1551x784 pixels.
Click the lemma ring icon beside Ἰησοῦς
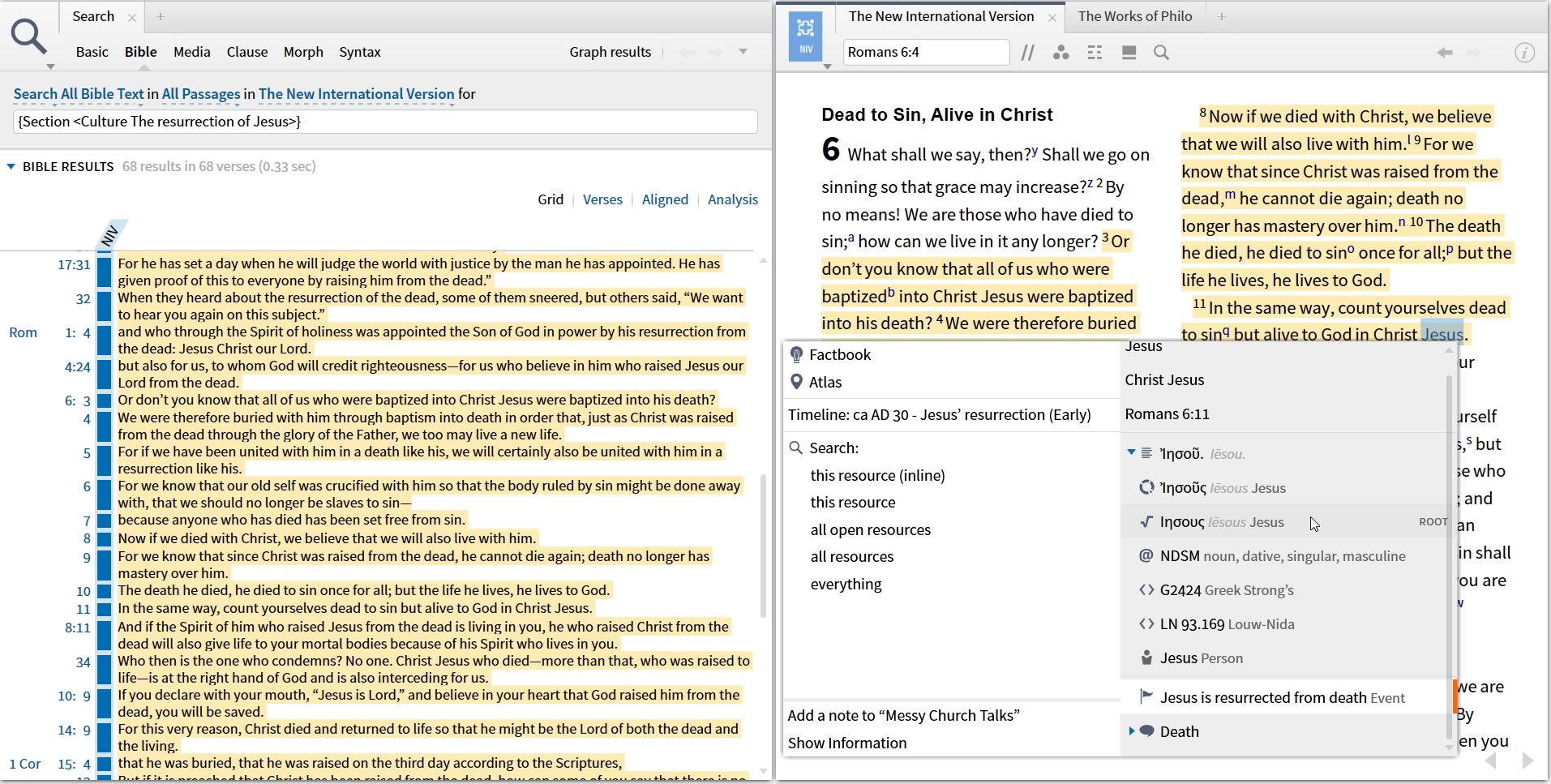point(1146,487)
